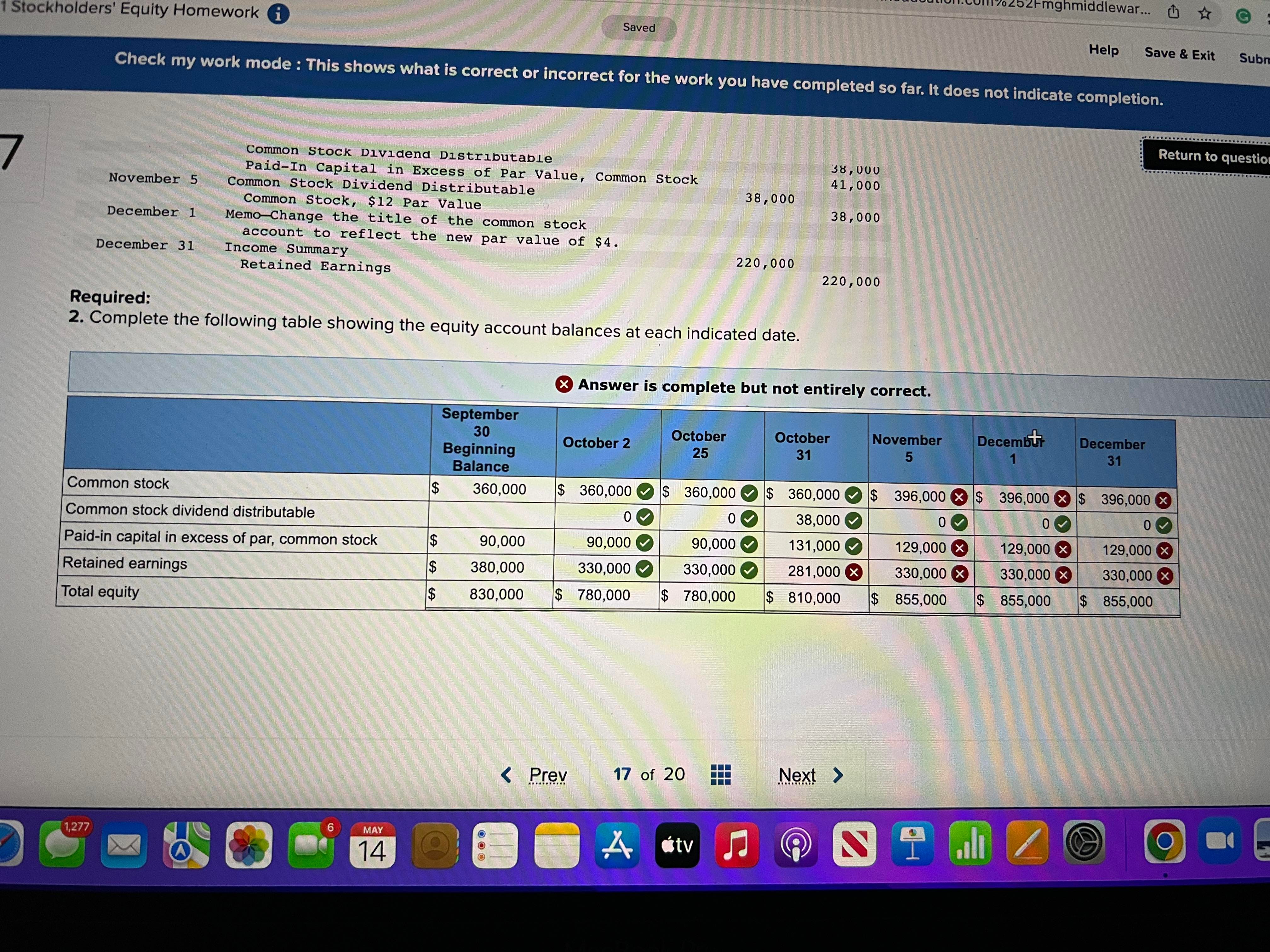Open Reminders from the dock
The width and height of the screenshot is (1270, 952).
(495, 846)
